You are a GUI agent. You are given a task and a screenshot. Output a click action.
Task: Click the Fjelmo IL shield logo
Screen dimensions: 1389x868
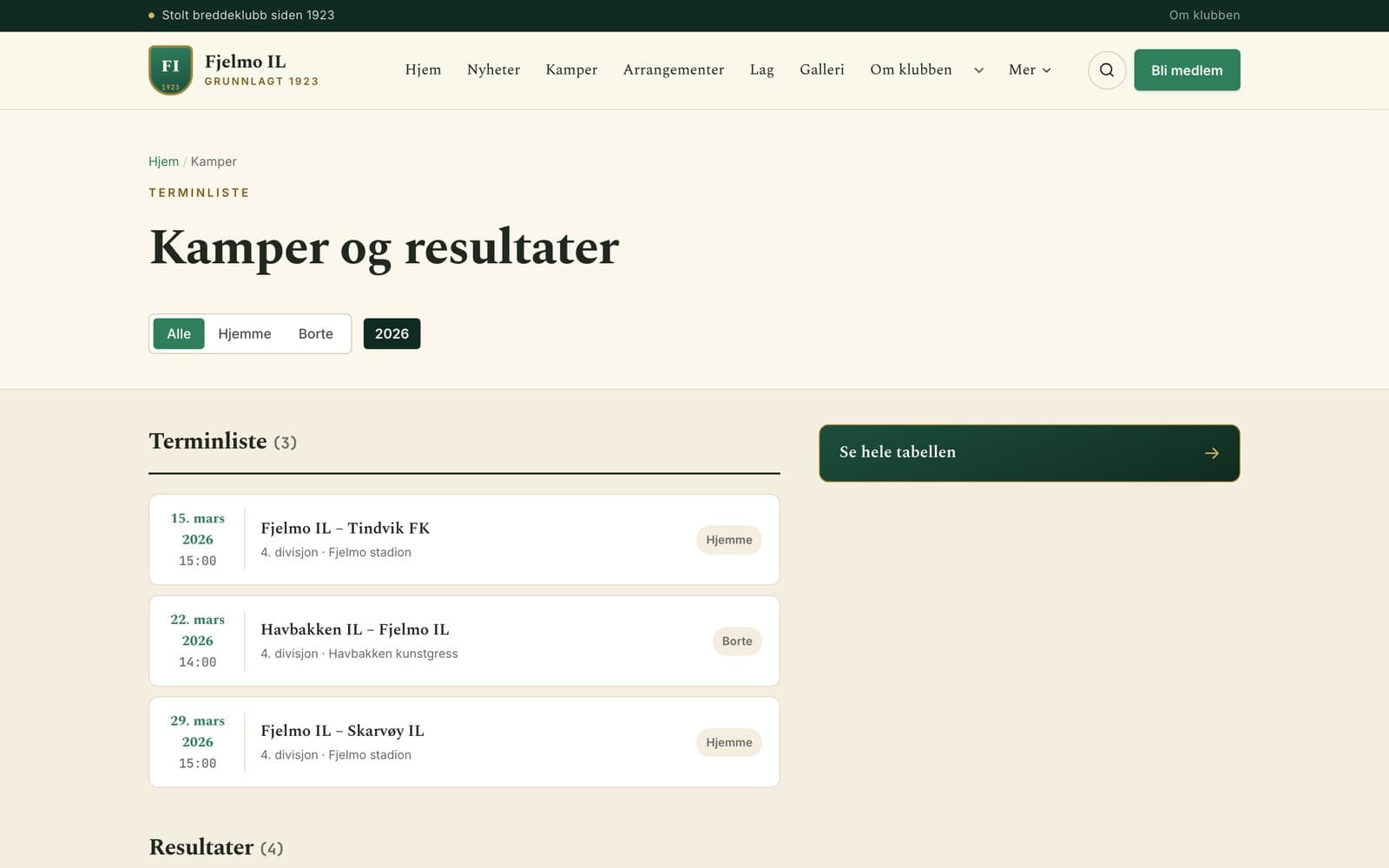coord(171,70)
